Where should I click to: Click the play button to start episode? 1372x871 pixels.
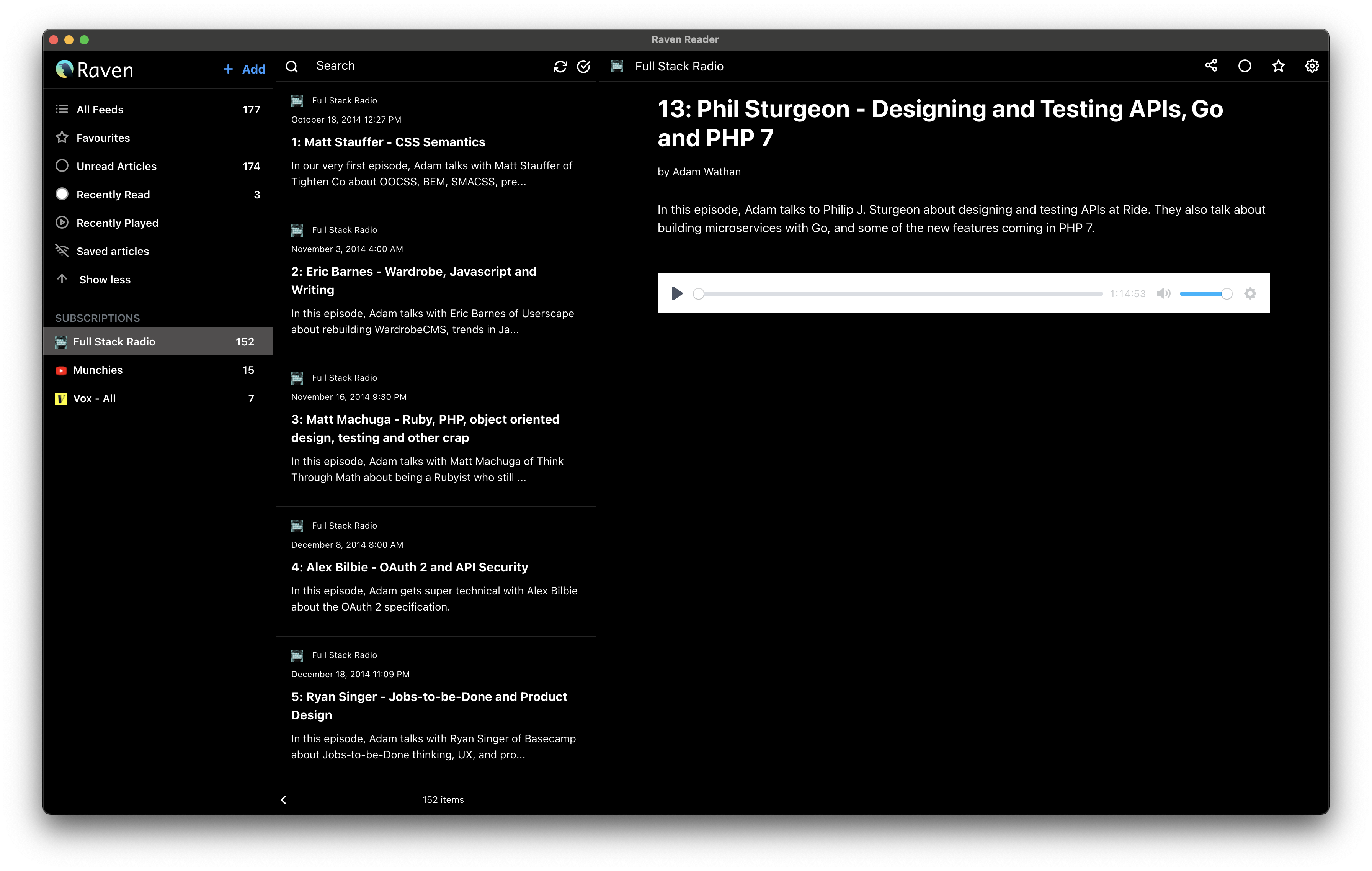coord(677,293)
